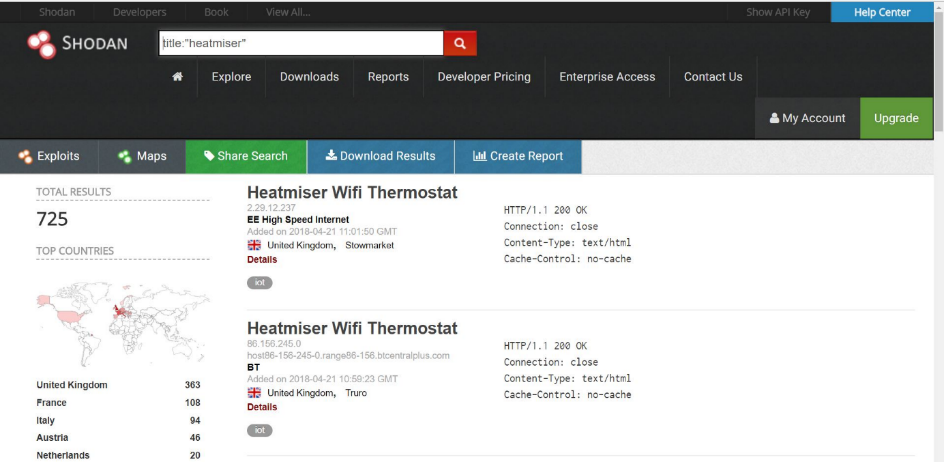The width and height of the screenshot is (944, 462).
Task: Open the Explore menu item
Action: tap(231, 77)
